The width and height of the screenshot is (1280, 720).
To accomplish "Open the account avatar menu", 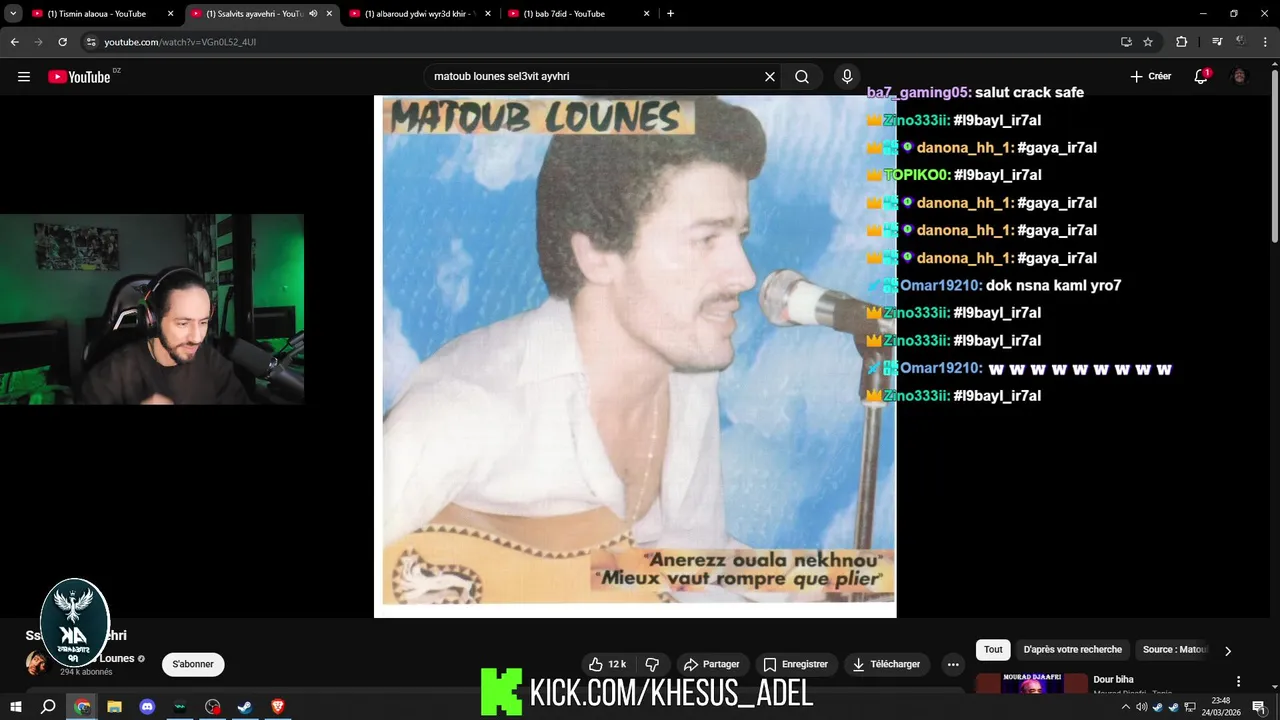I will point(1240,76).
